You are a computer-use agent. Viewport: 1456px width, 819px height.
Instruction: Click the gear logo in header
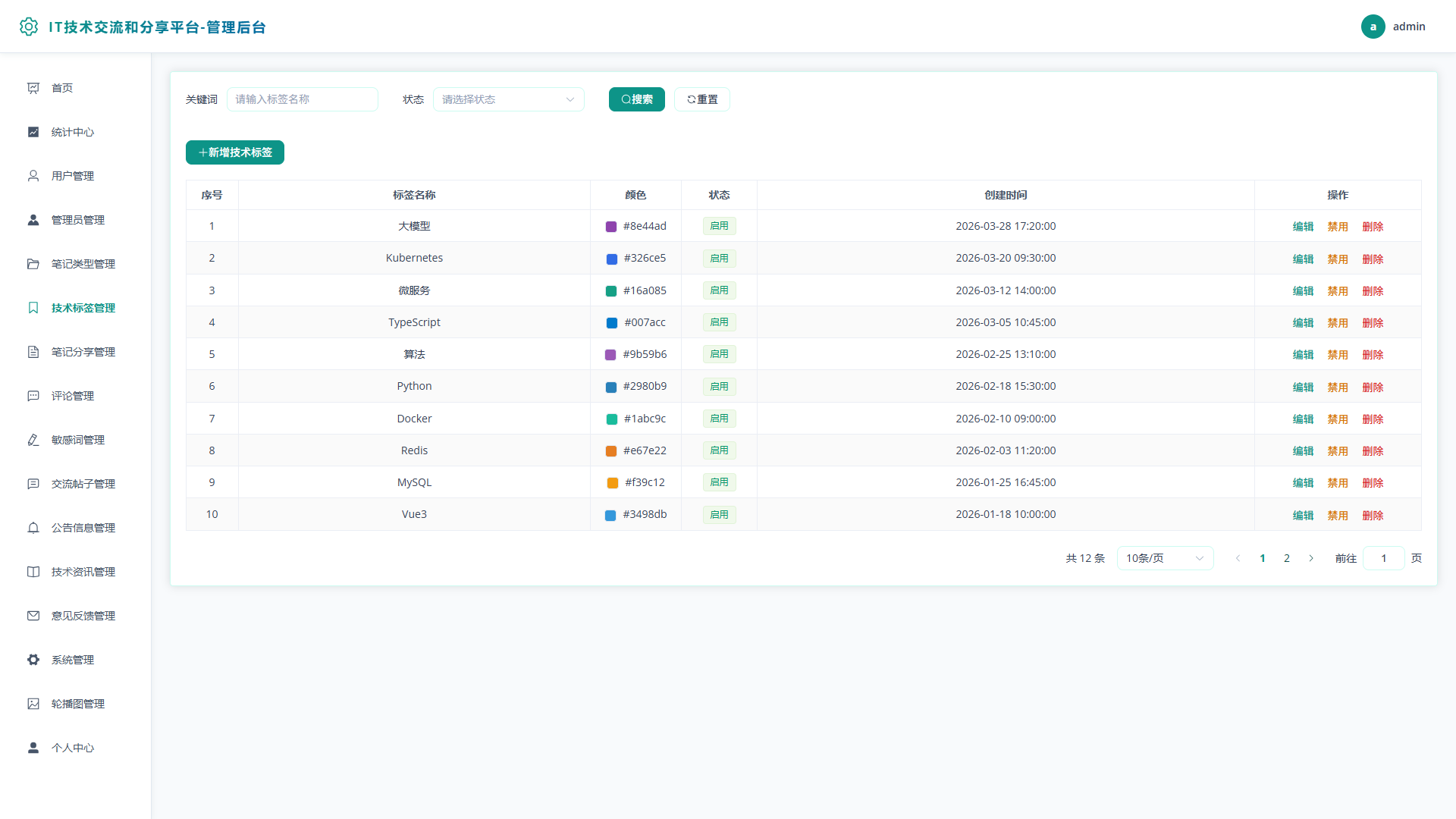(29, 27)
